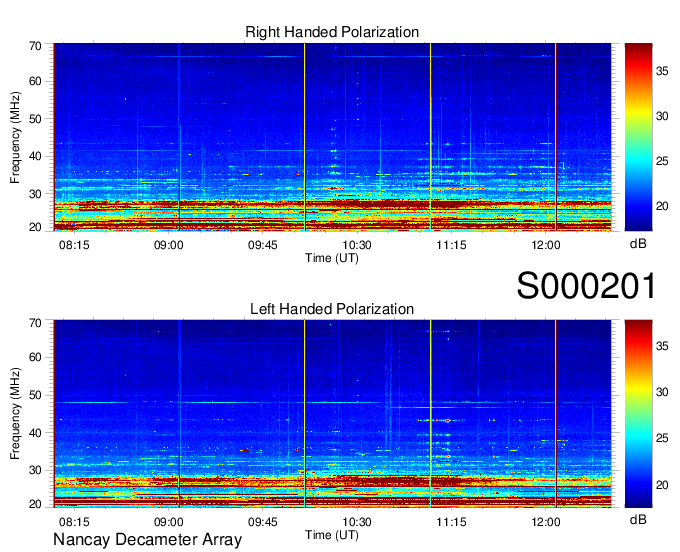Viewport: 680px width, 552px height.
Task: Click the 'dB' unit under top color bar
Action: (x=638, y=244)
